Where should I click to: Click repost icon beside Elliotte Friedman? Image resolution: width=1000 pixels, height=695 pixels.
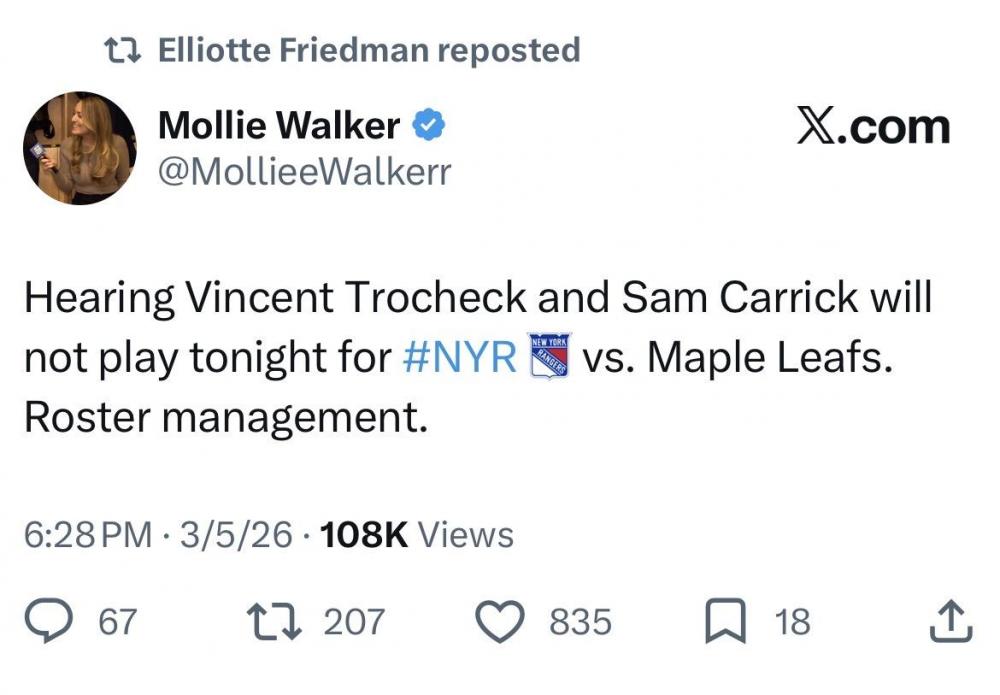[x=126, y=50]
